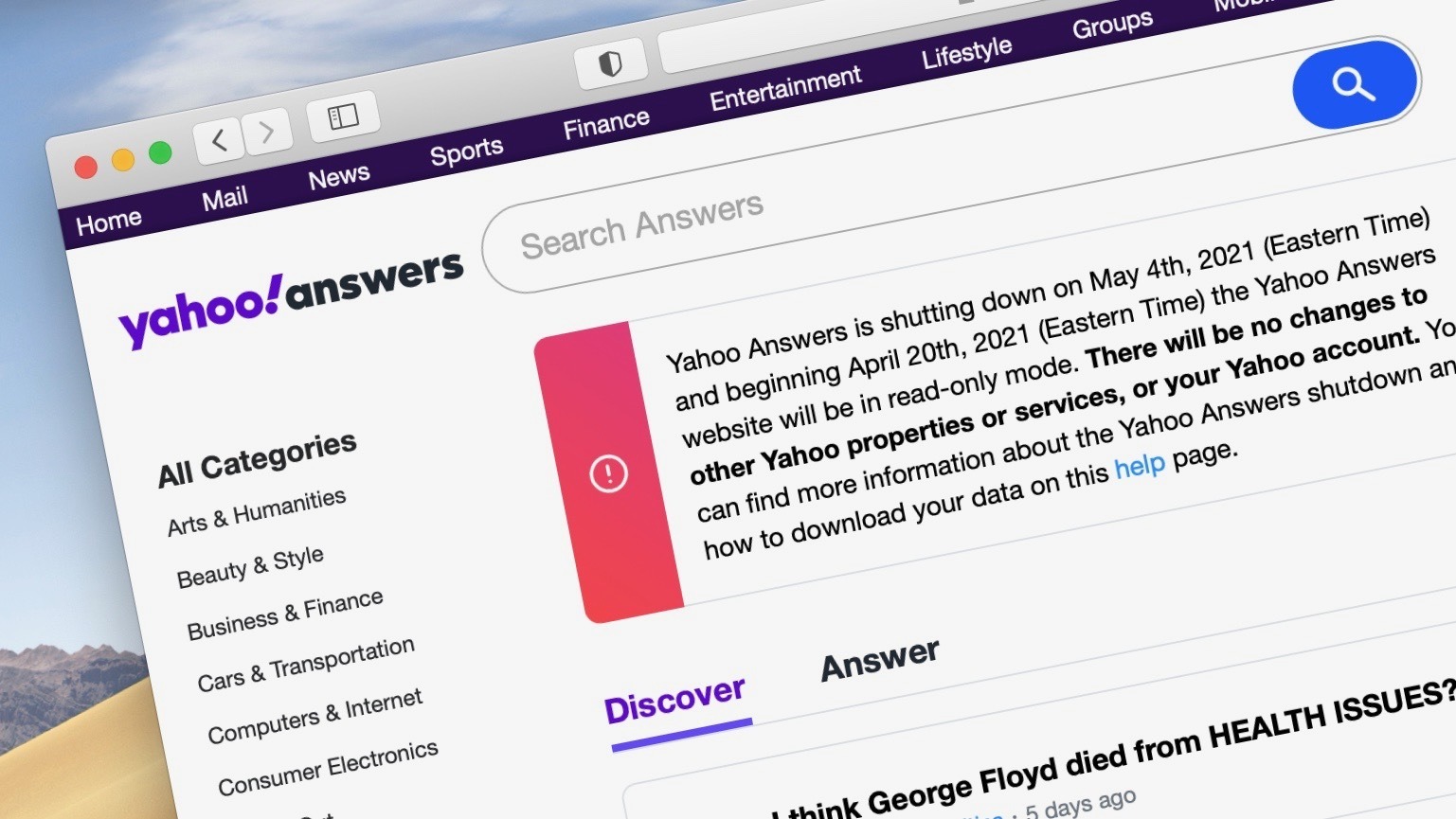
Task: Click the blue search magnifier button
Action: [x=1353, y=83]
